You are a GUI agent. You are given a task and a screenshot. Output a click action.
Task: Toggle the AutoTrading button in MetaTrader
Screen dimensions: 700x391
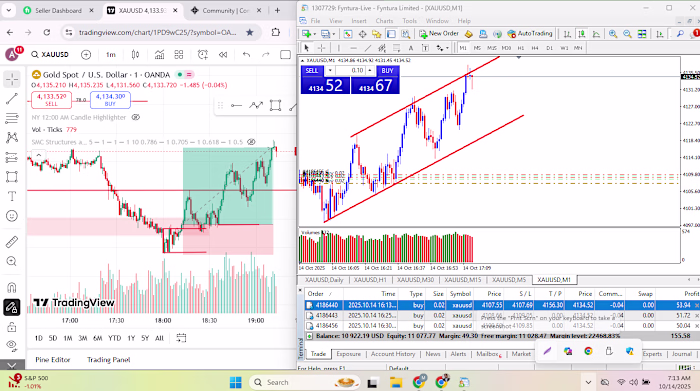tap(530, 33)
